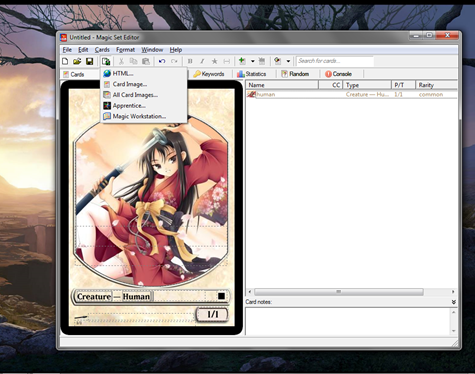Sort card list by P/T column

point(403,85)
